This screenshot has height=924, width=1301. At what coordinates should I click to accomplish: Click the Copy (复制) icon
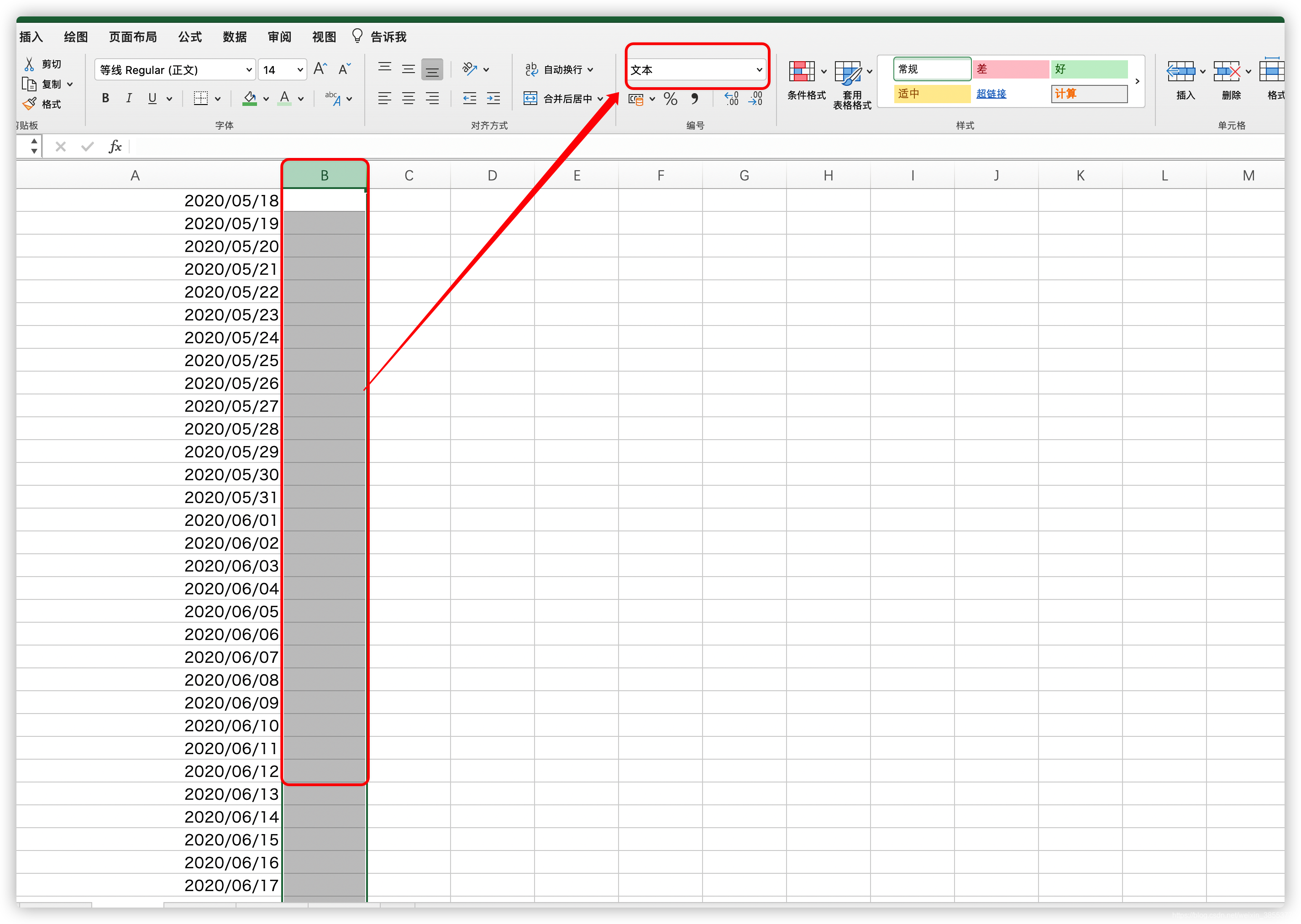tap(29, 84)
